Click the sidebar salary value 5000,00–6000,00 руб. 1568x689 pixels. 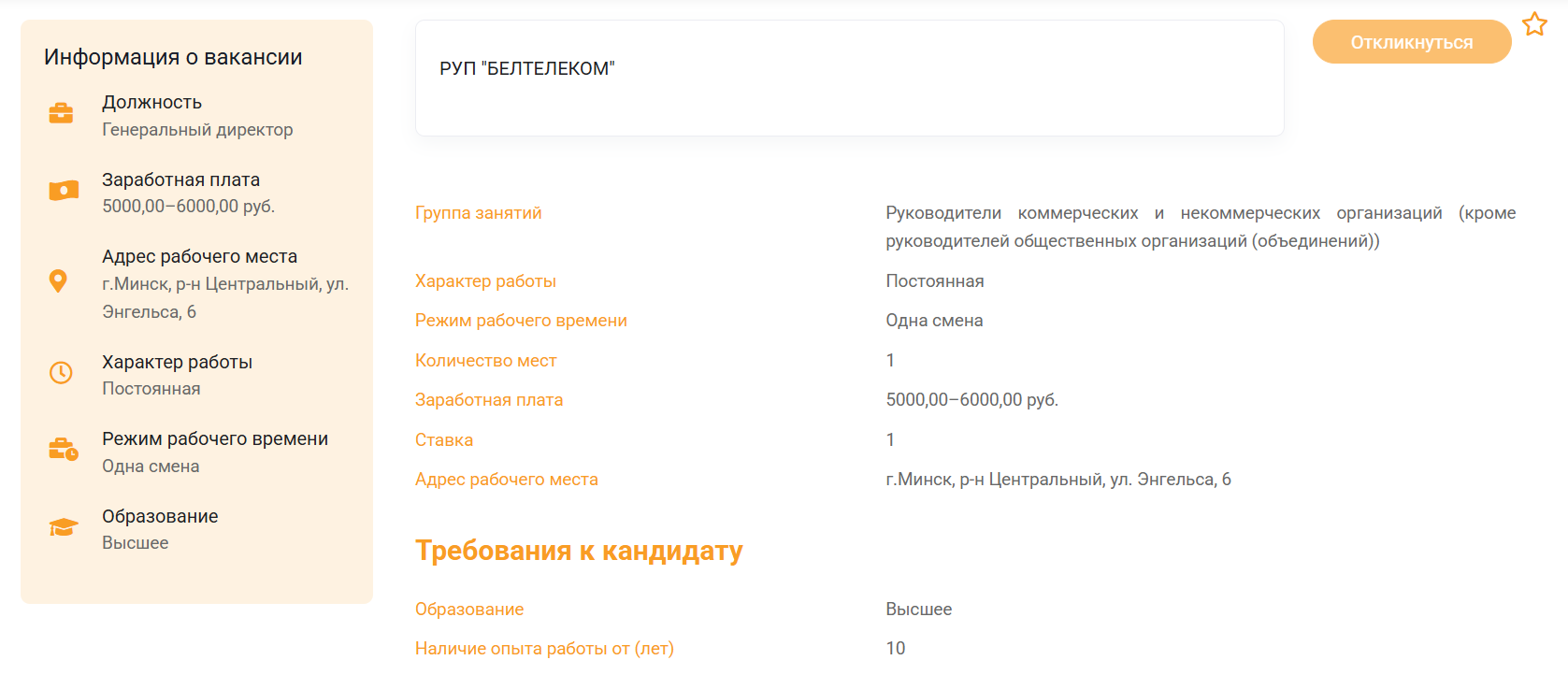click(188, 207)
